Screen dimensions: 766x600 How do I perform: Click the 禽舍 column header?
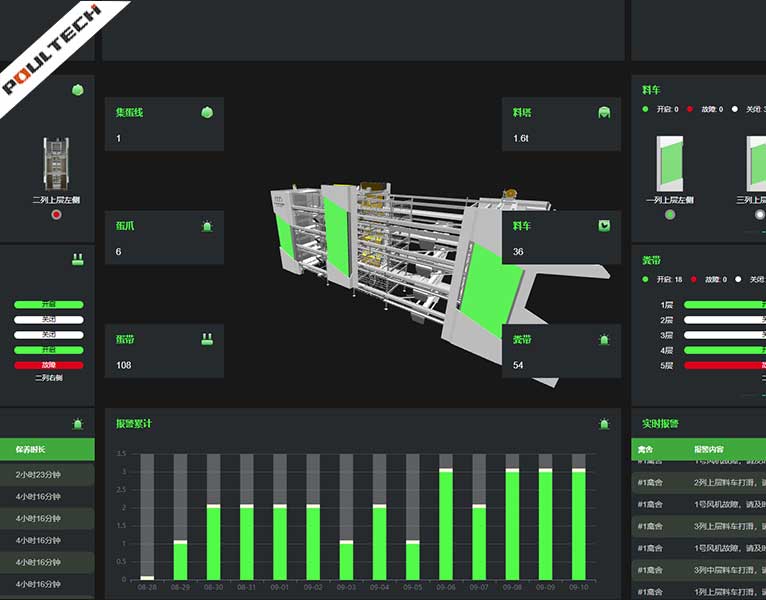click(x=646, y=450)
